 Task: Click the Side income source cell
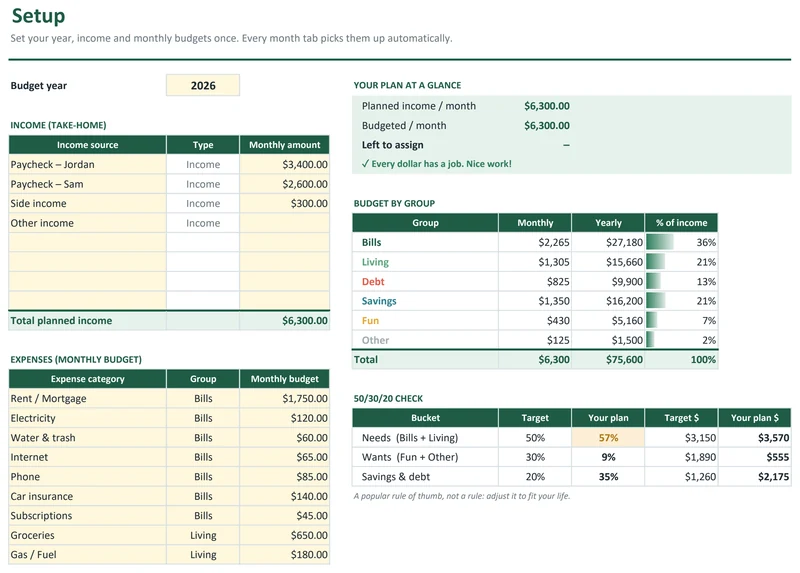pos(87,204)
